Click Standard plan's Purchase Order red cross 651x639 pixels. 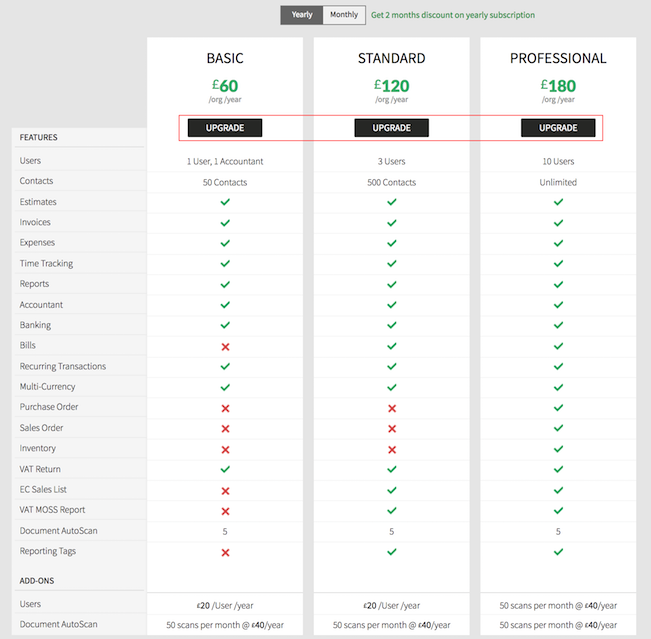[391, 408]
